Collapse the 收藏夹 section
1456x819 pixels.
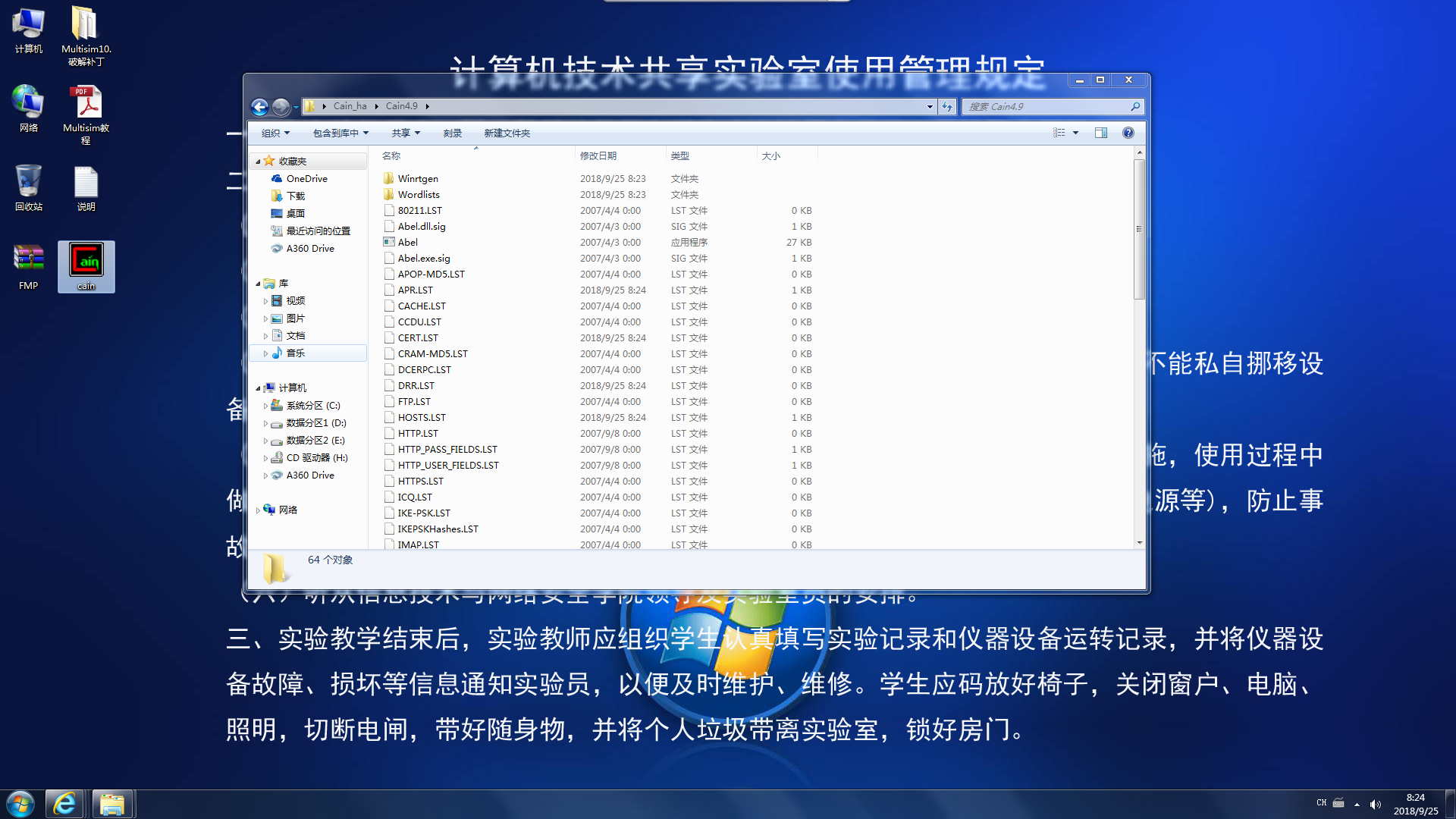click(x=258, y=162)
